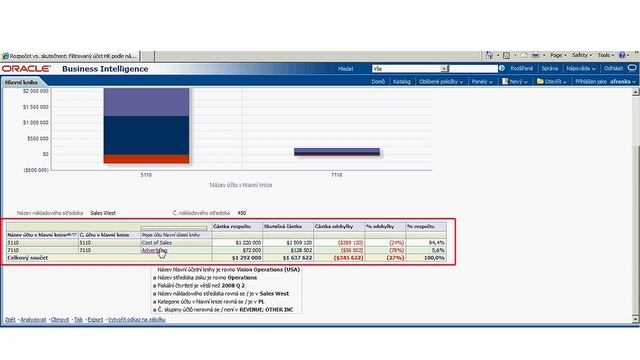Click the Cost of Sales link
The image size is (640, 360).
pyautogui.click(x=156, y=243)
